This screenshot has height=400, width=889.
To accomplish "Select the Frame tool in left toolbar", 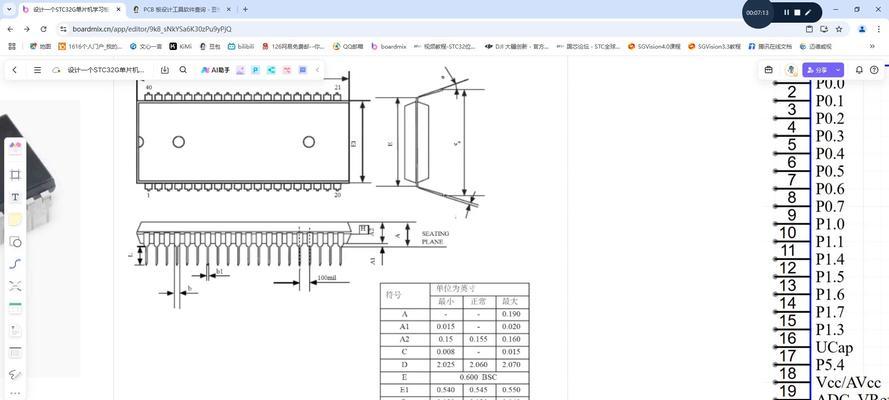I will click(x=15, y=175).
